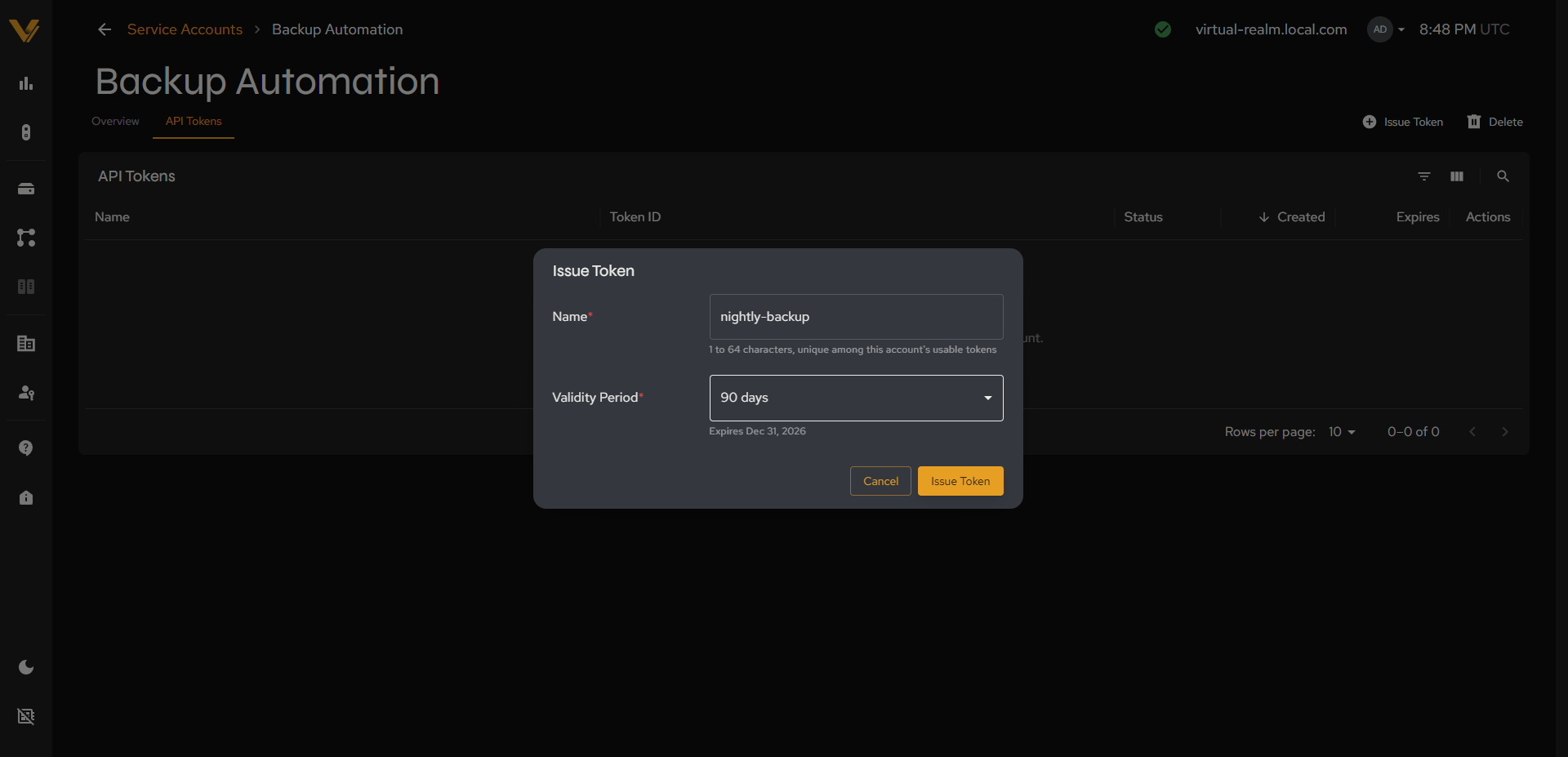Open the table filter icon
The image size is (1568, 757).
pyautogui.click(x=1424, y=176)
